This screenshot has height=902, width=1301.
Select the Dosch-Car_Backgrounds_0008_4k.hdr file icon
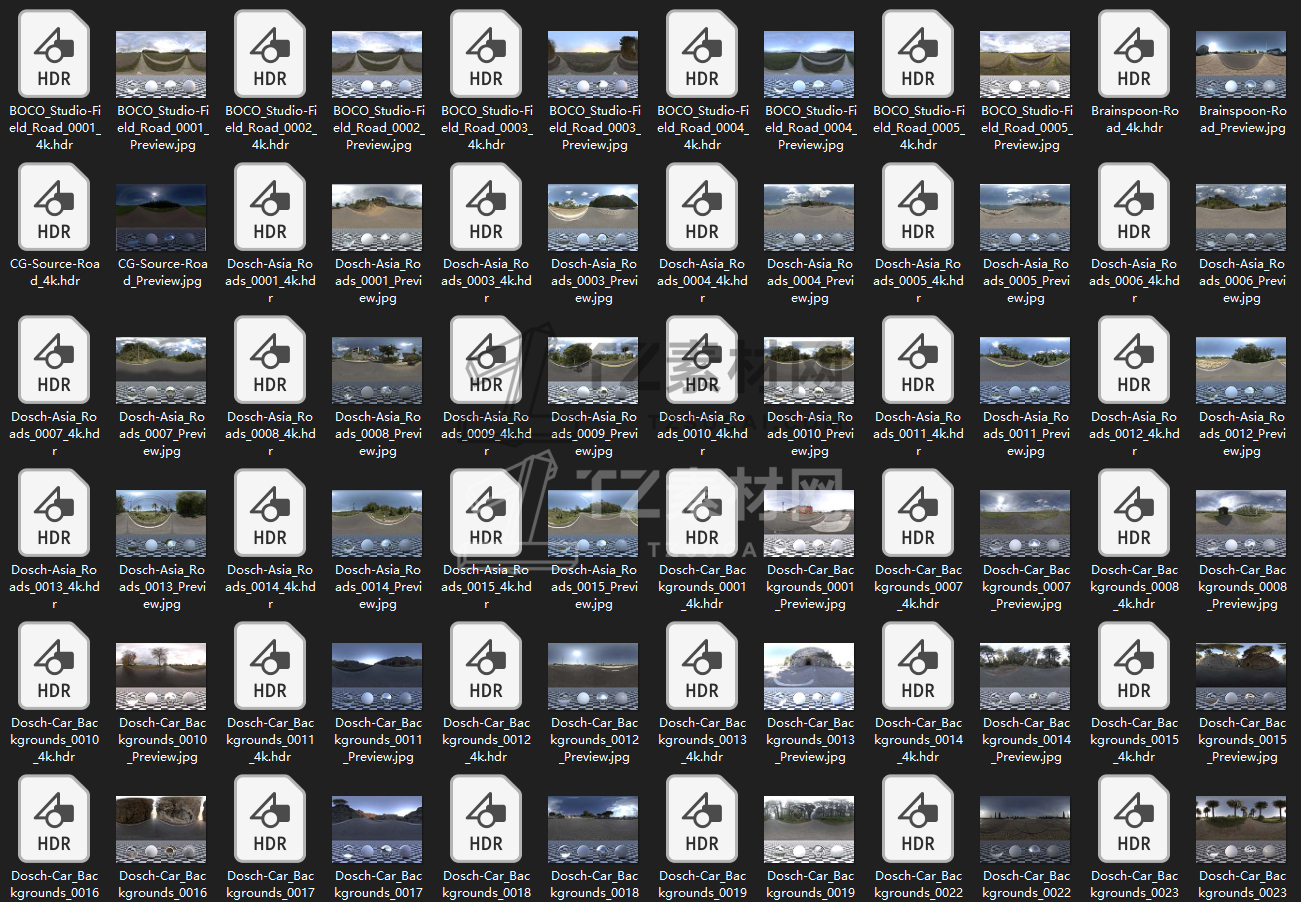1134,514
